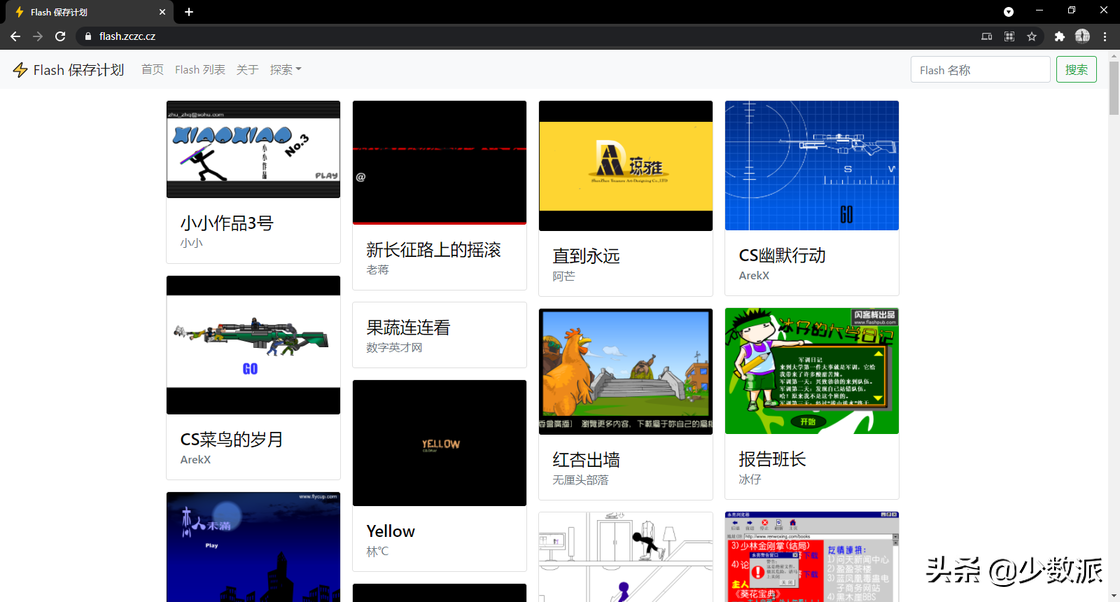This screenshot has width=1120, height=602.
Task: Expand the 探索 dropdown menu
Action: pyautogui.click(x=285, y=70)
